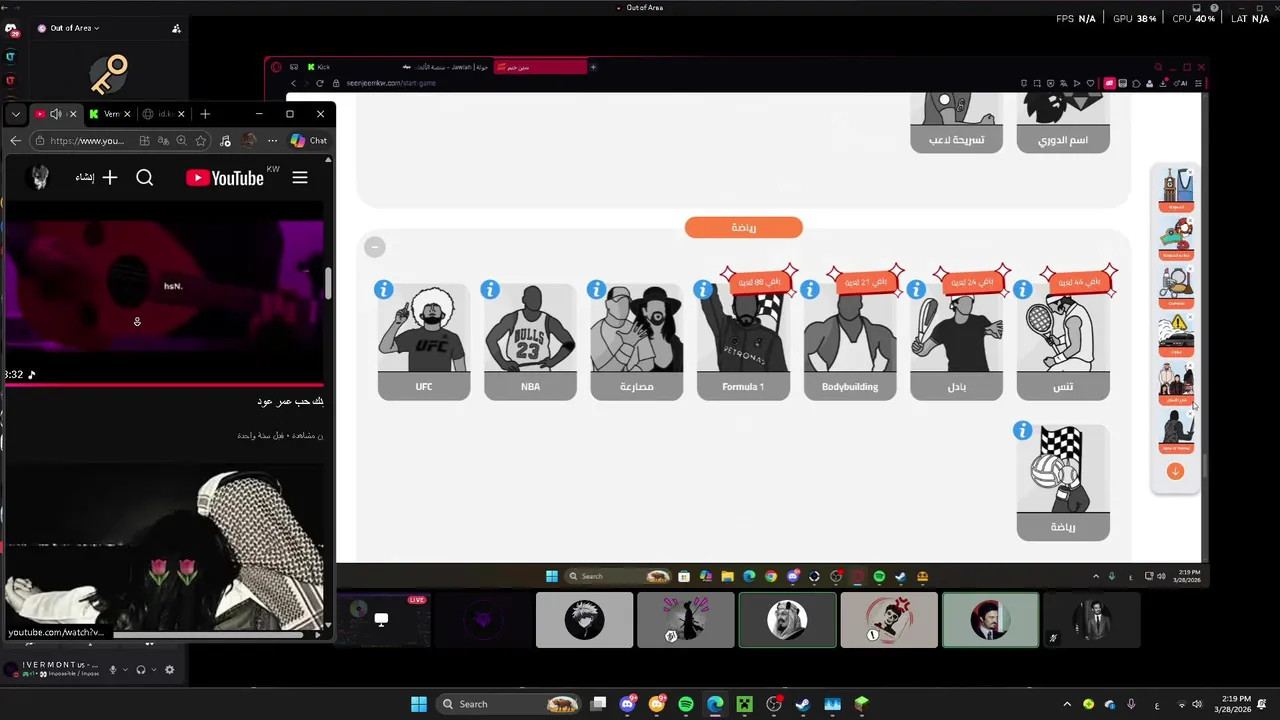Open info icon on Bodybuilding card
The image size is (1280, 720).
point(809,289)
